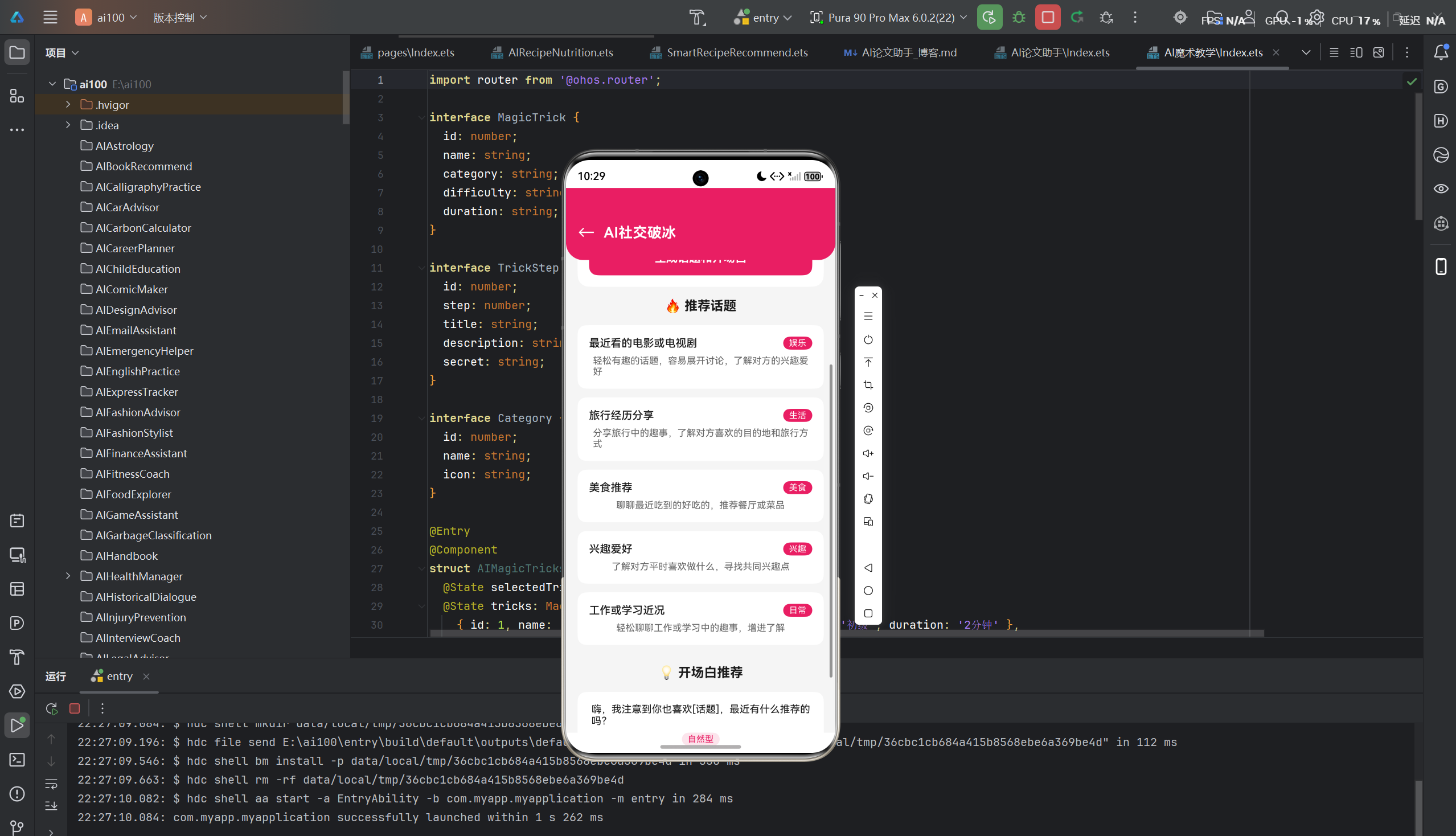
Task: Open the ai100 project dropdown
Action: coord(106,17)
